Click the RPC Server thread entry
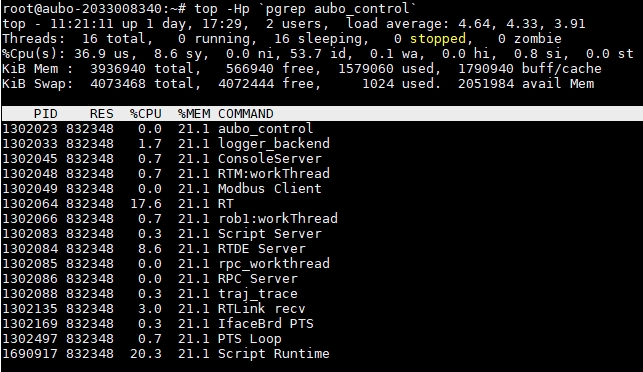The height and width of the screenshot is (372, 643). pos(258,279)
